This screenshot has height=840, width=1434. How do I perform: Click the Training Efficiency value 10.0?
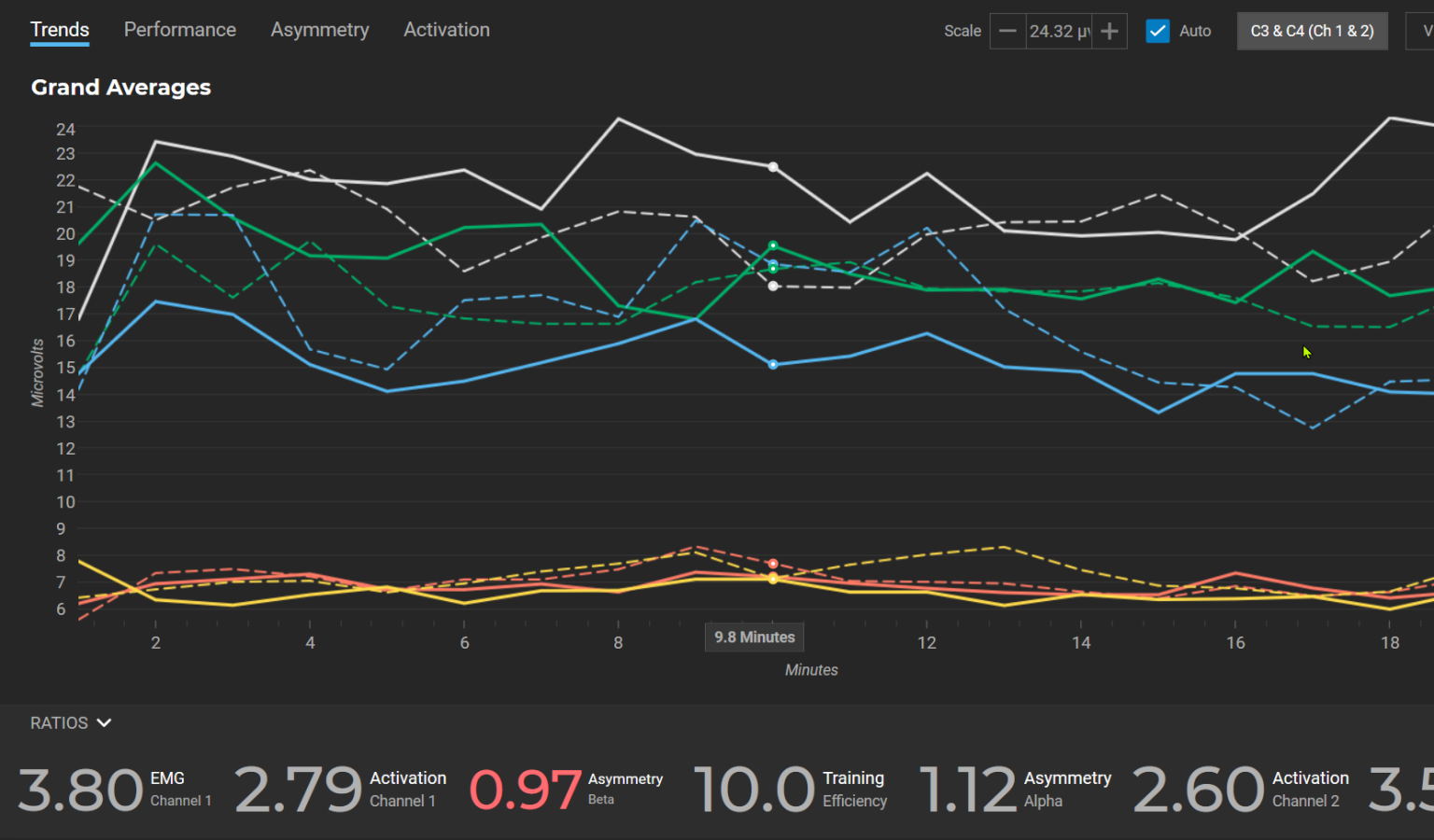[x=754, y=790]
